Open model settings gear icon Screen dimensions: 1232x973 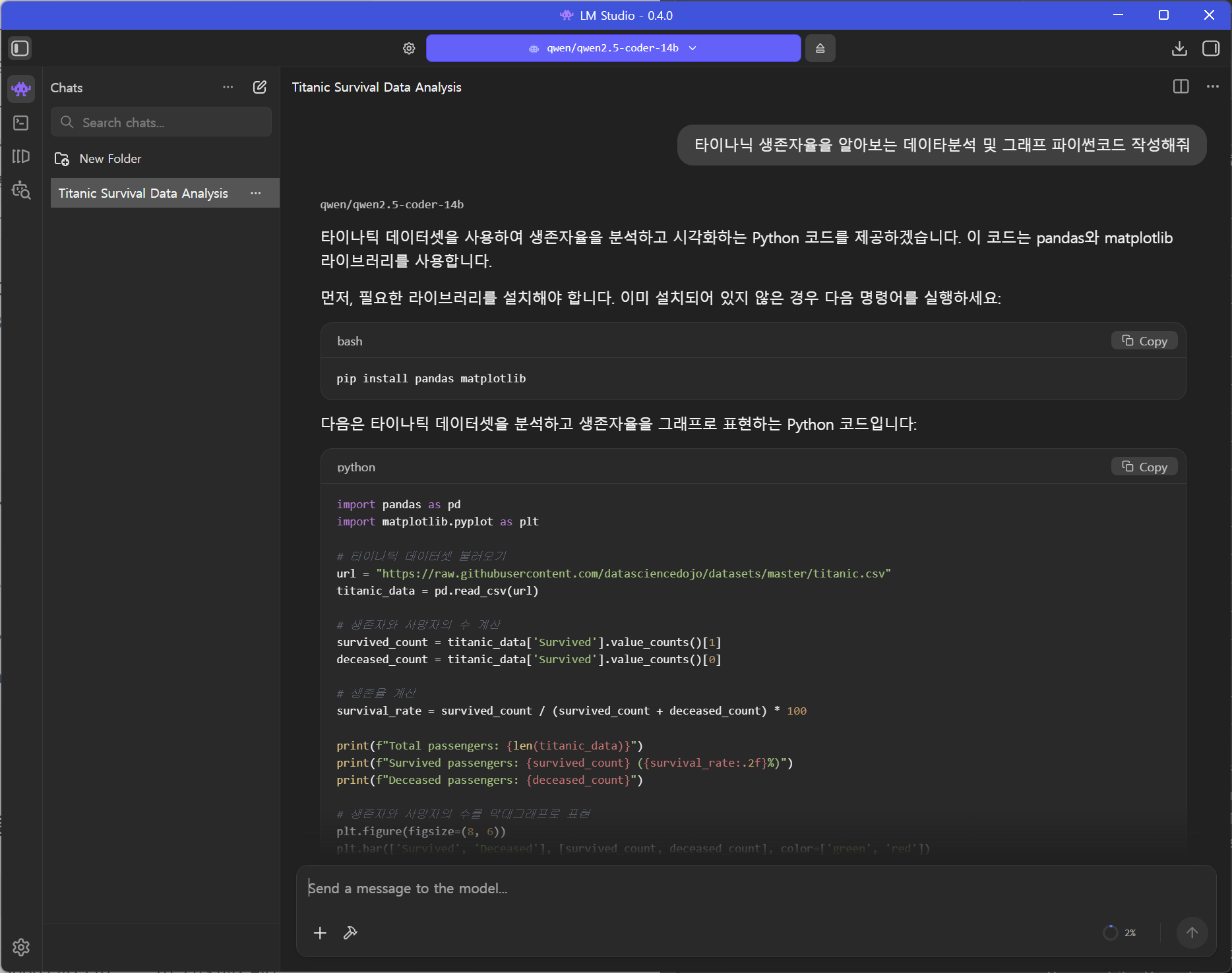point(409,48)
